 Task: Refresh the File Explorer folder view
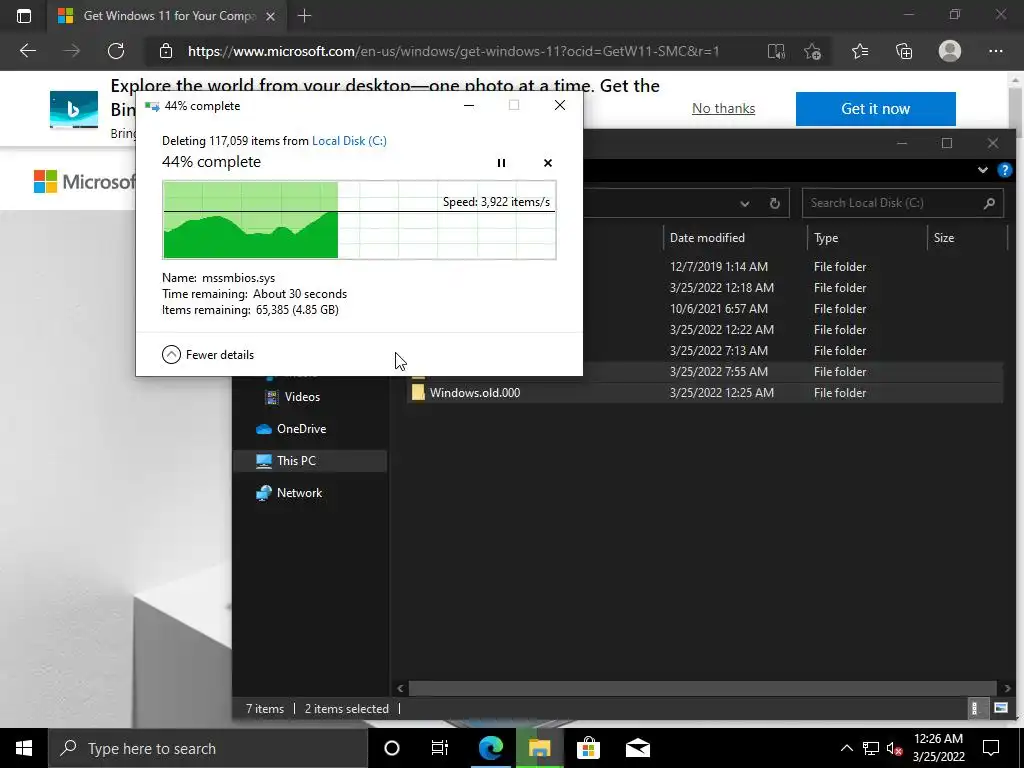pyautogui.click(x=775, y=203)
